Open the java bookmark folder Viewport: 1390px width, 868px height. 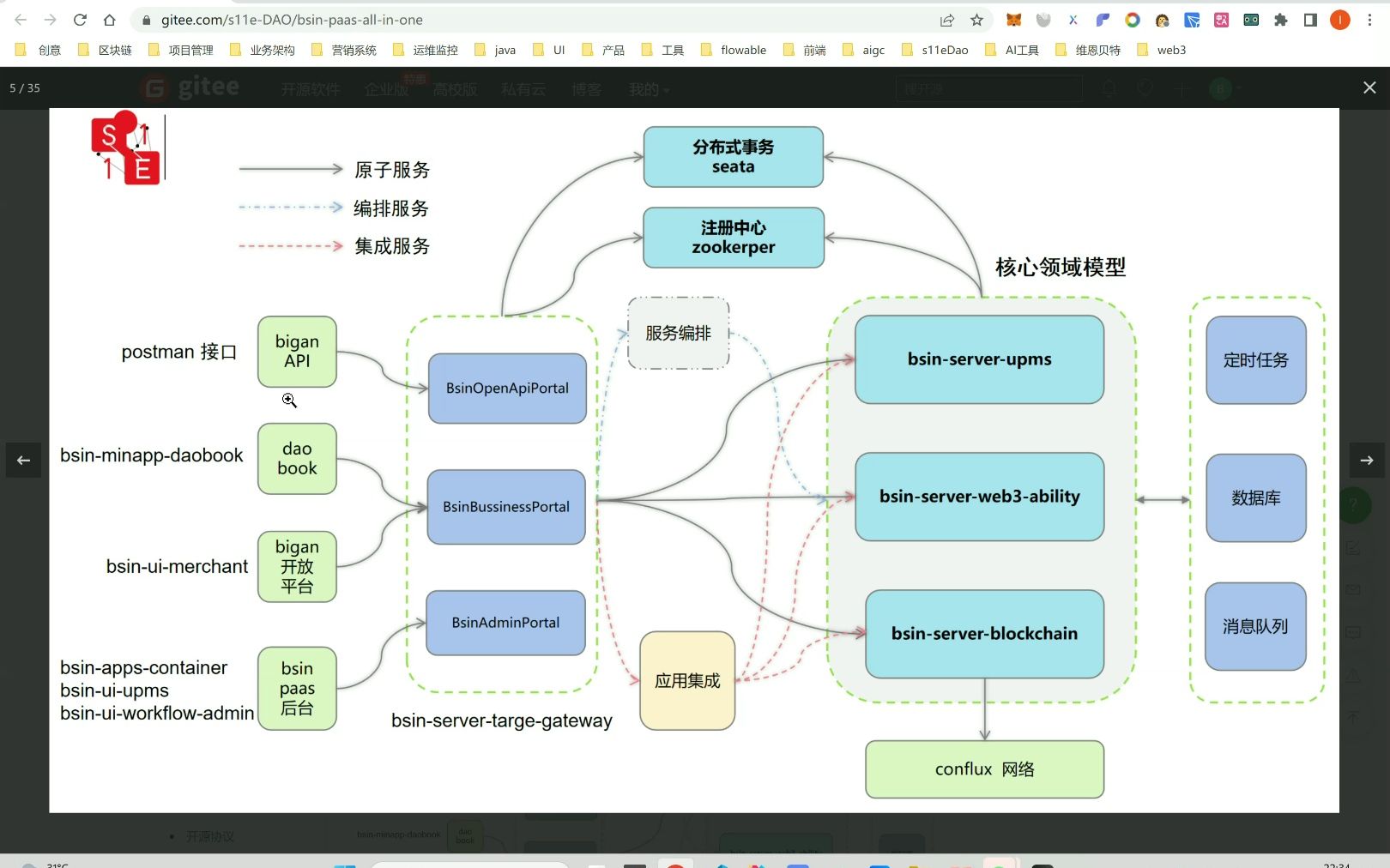click(495, 50)
